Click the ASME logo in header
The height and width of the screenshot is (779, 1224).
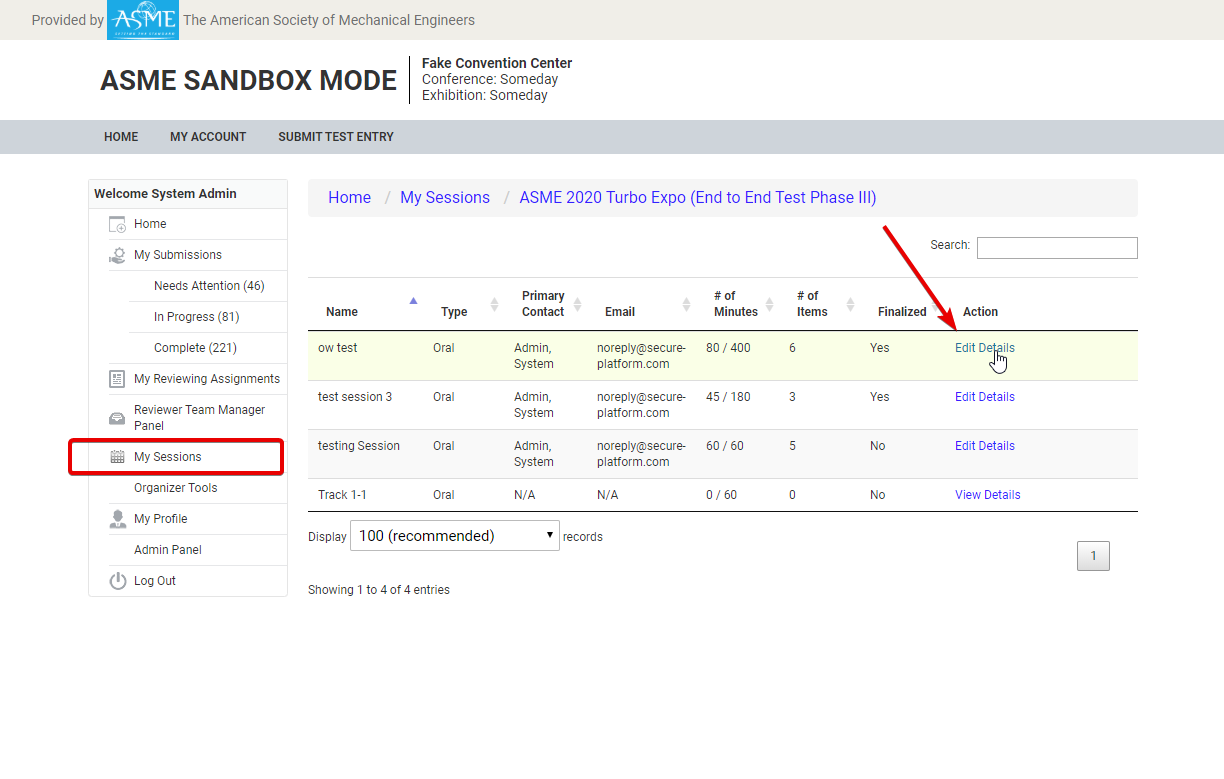tap(142, 20)
